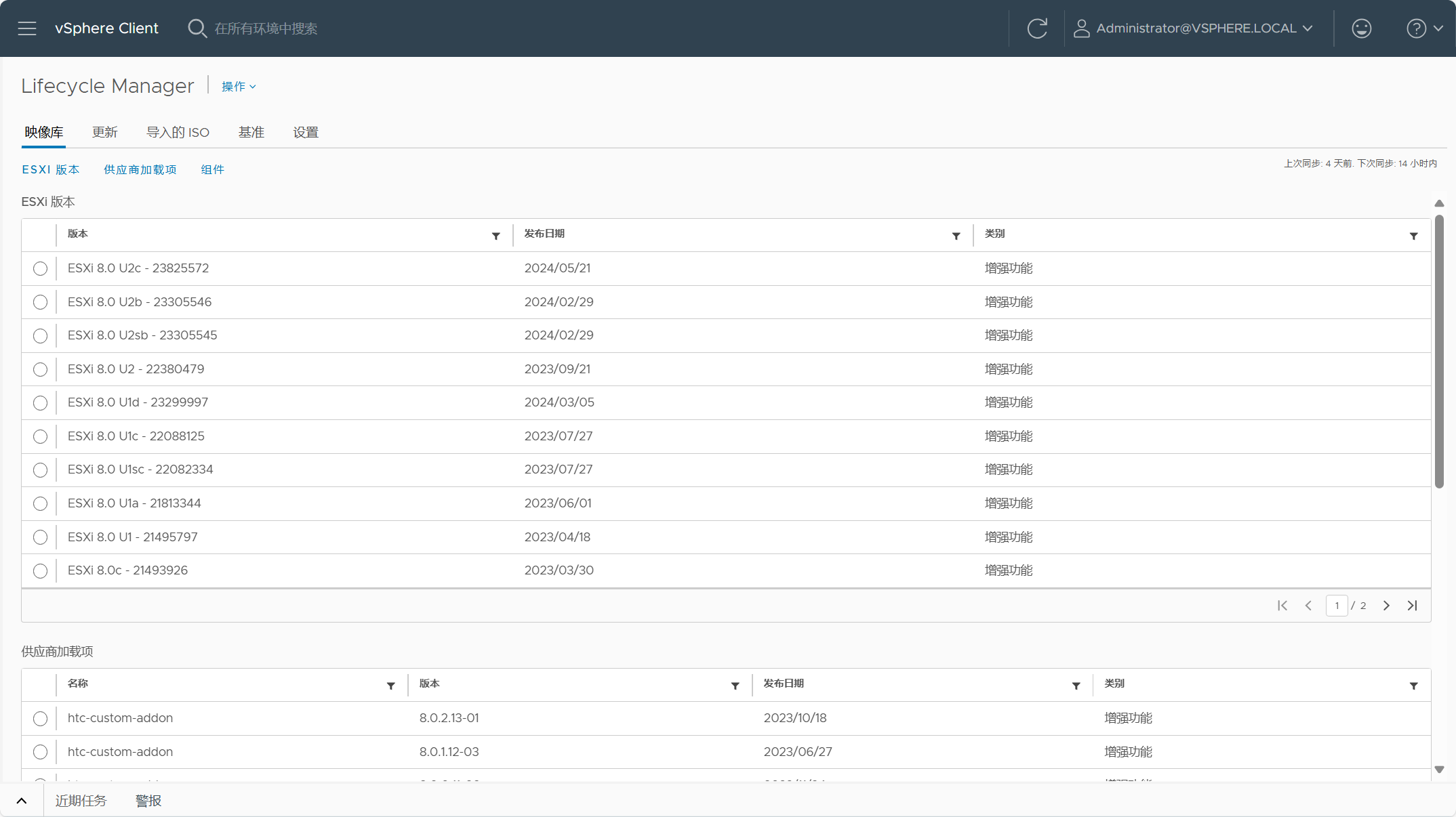The width and height of the screenshot is (1456, 817).
Task: Open 警报 tab at bottom
Action: point(148,801)
